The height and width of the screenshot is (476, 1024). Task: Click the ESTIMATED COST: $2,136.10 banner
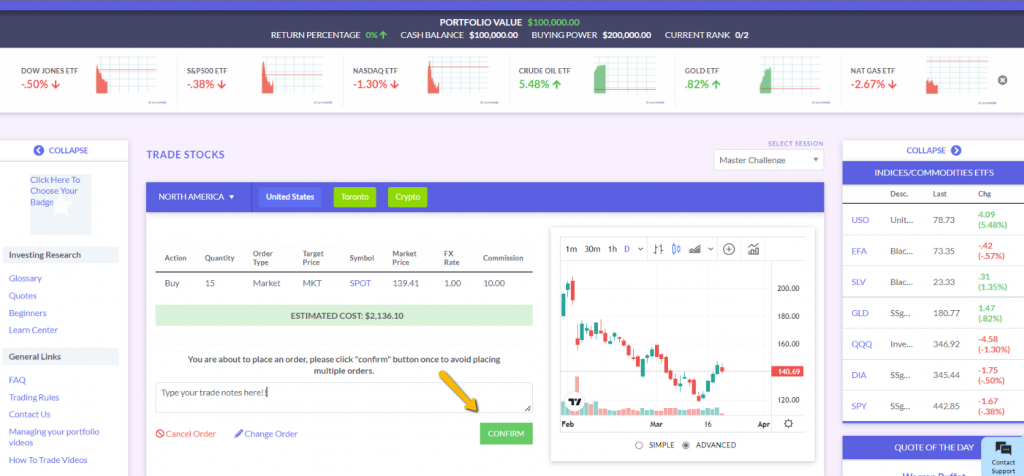(344, 315)
